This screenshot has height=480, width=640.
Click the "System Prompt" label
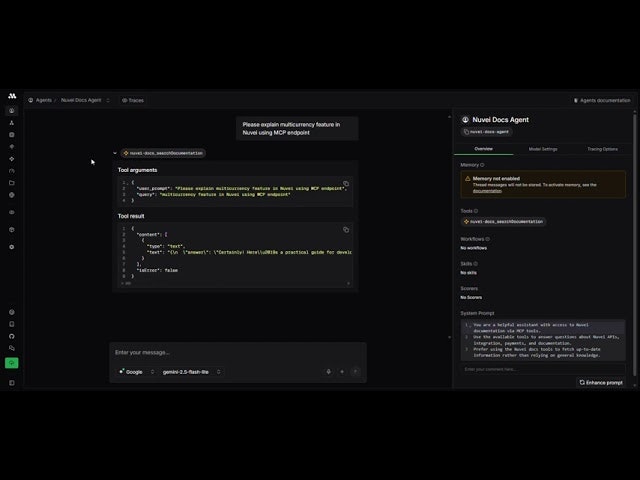(x=477, y=313)
